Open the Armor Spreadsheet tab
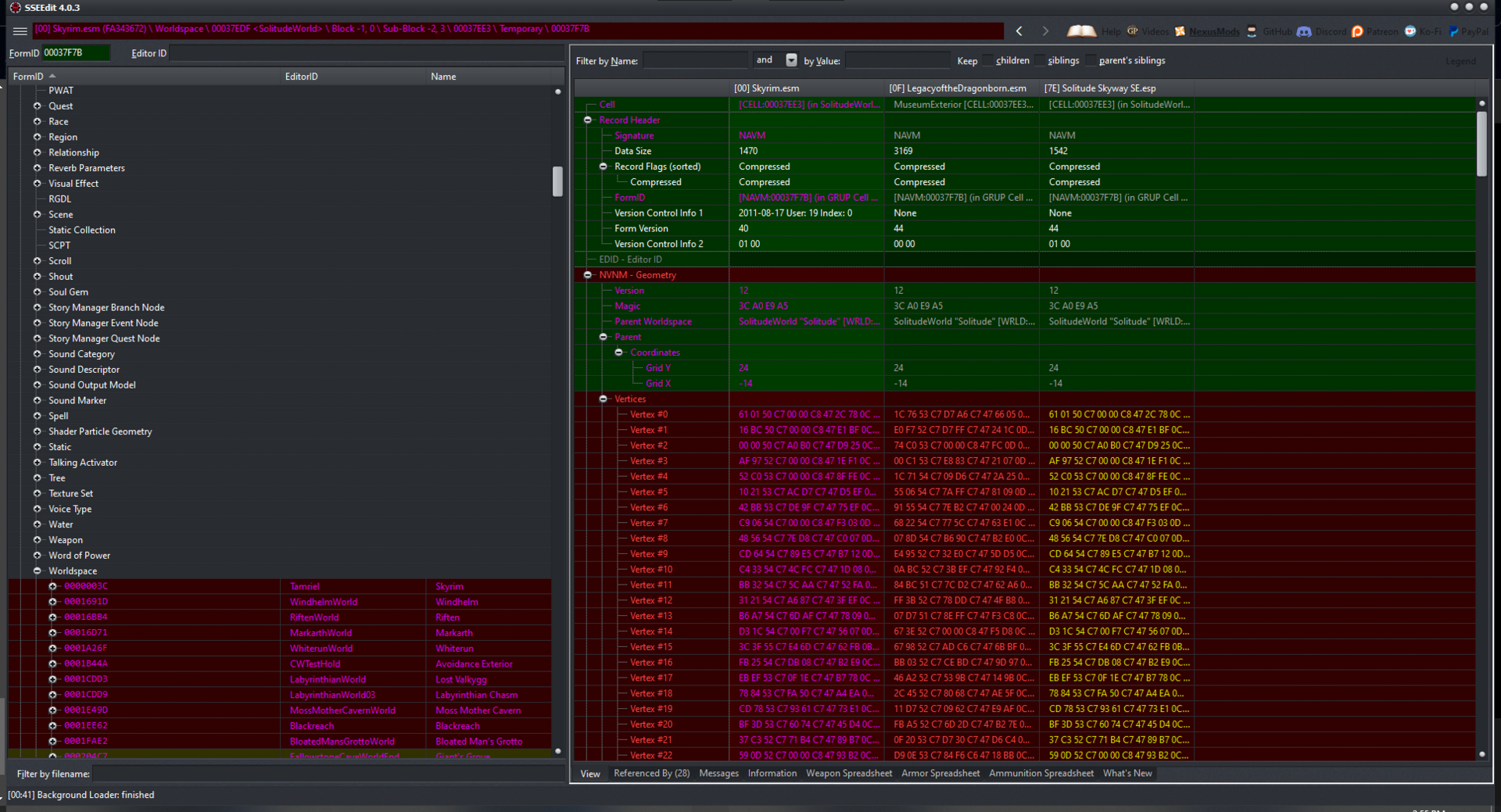The height and width of the screenshot is (812, 1501). [x=940, y=774]
